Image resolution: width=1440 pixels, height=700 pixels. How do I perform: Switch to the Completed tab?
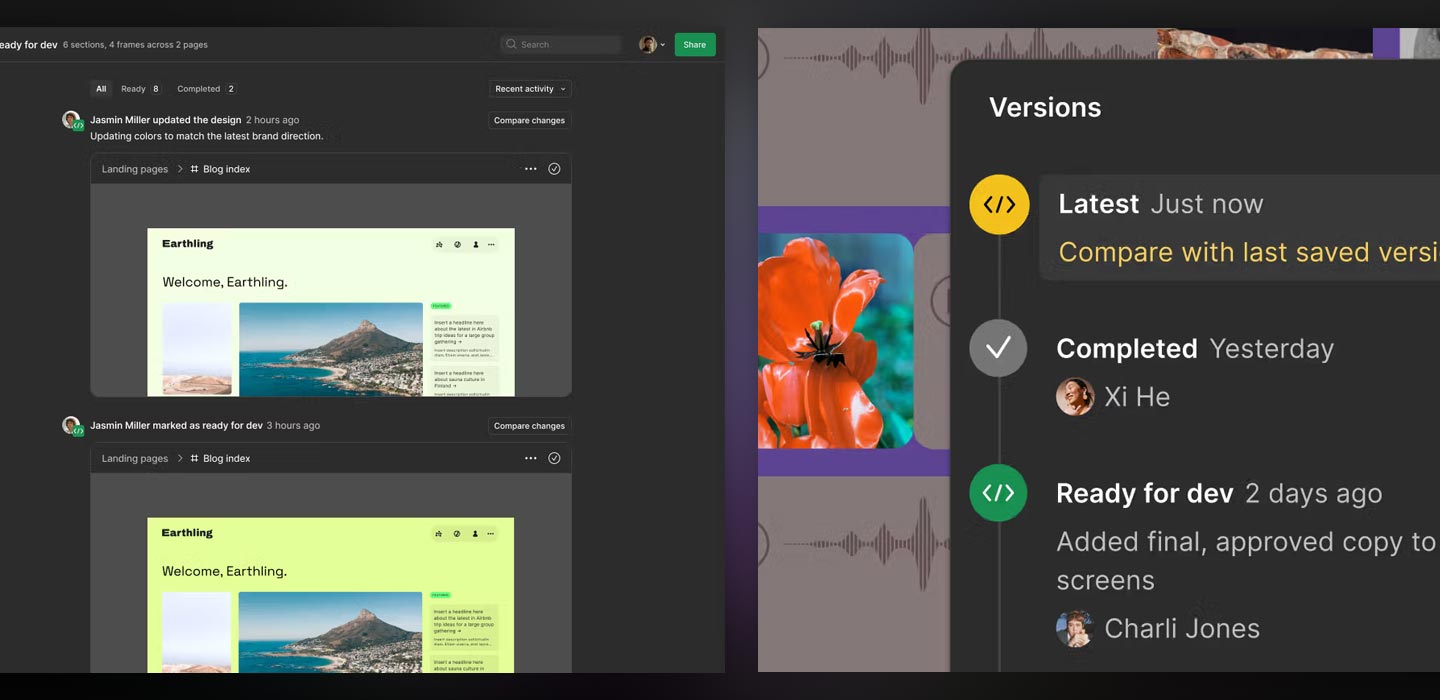[206, 89]
